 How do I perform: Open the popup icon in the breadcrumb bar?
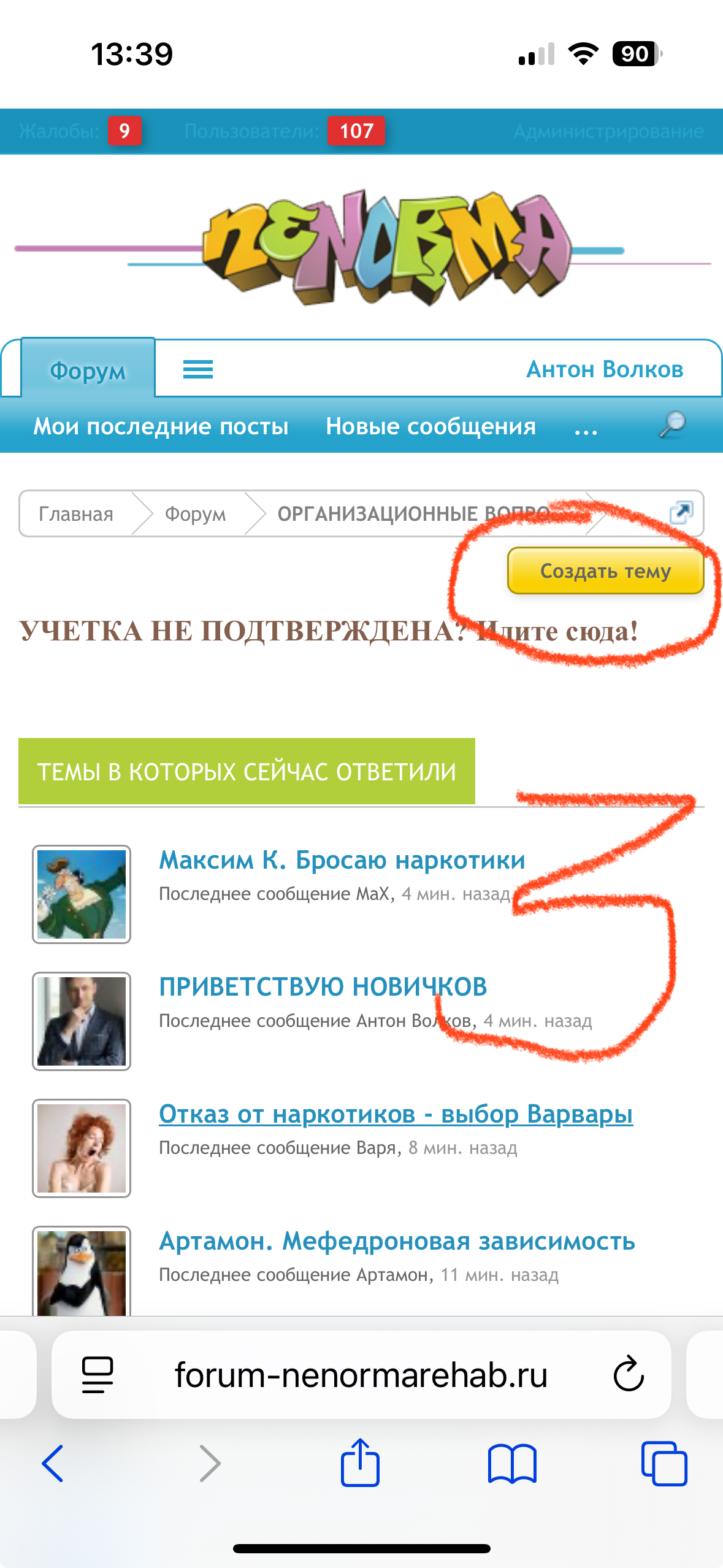click(x=681, y=512)
